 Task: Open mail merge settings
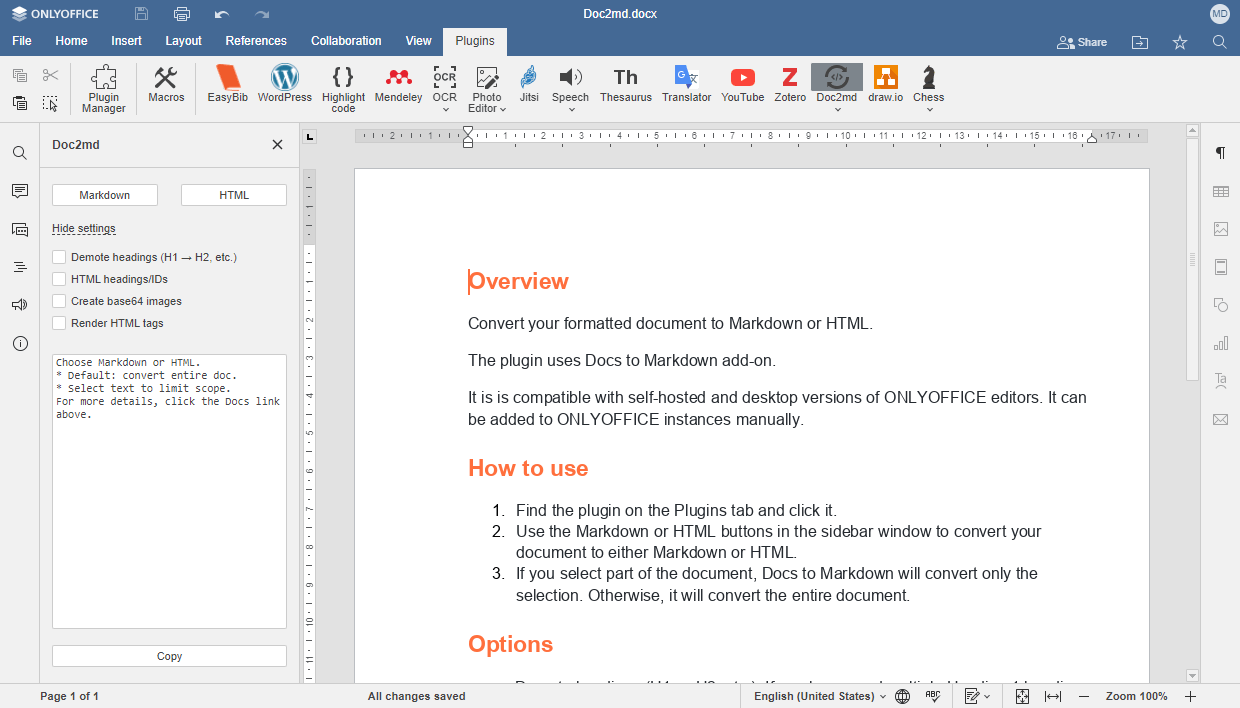[1221, 419]
